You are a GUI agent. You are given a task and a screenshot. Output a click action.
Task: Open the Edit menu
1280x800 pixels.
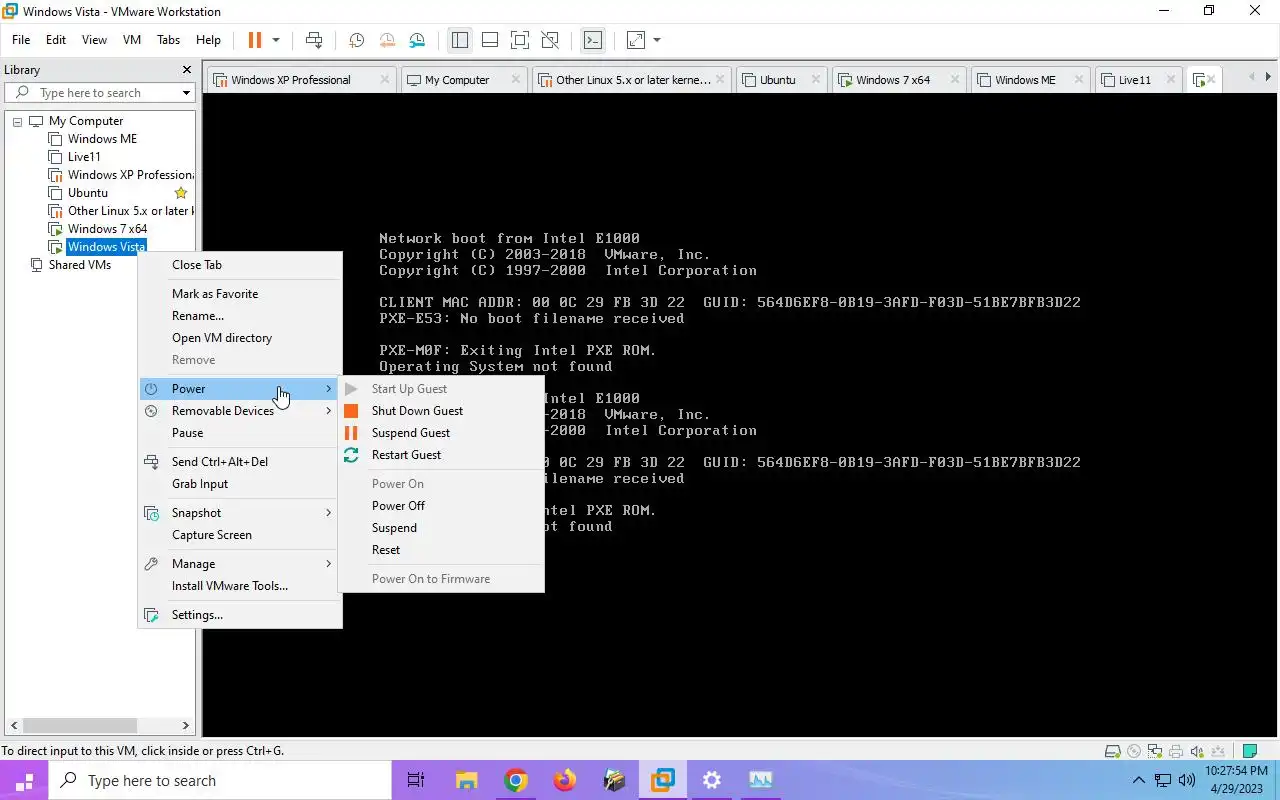pyautogui.click(x=56, y=40)
